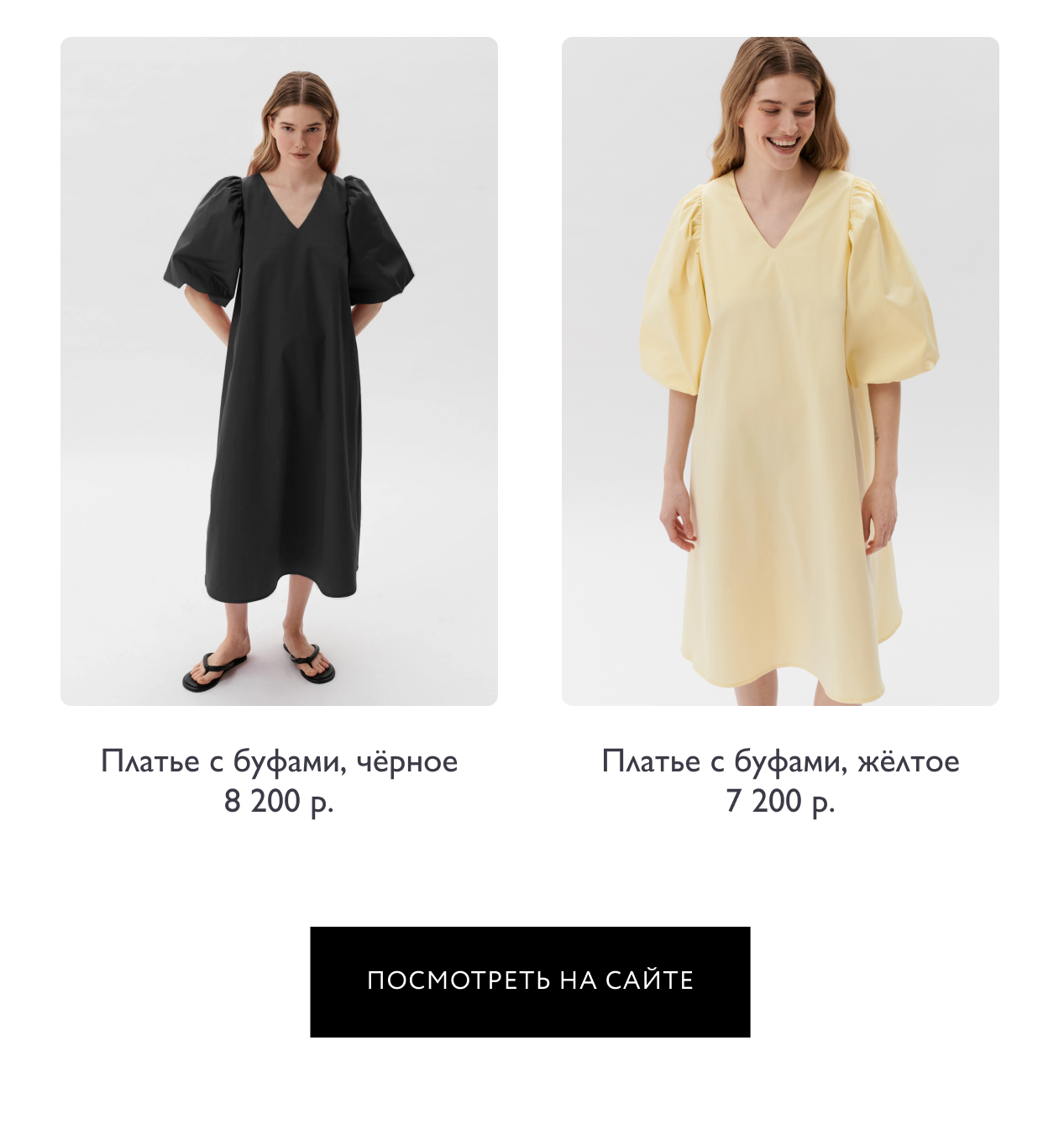This screenshot has height=1124, width=1064.
Task: Click the 'ПОСМОТРЕТЬ НА САЙТЕ' button
Action: pos(530,981)
